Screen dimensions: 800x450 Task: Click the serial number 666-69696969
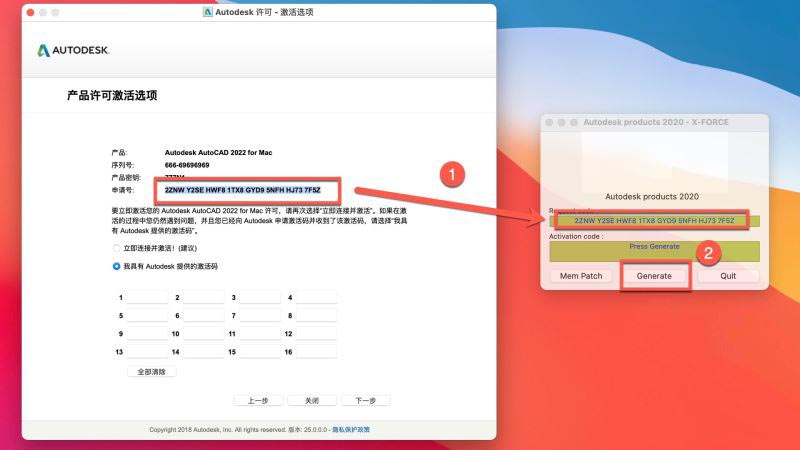click(x=187, y=165)
